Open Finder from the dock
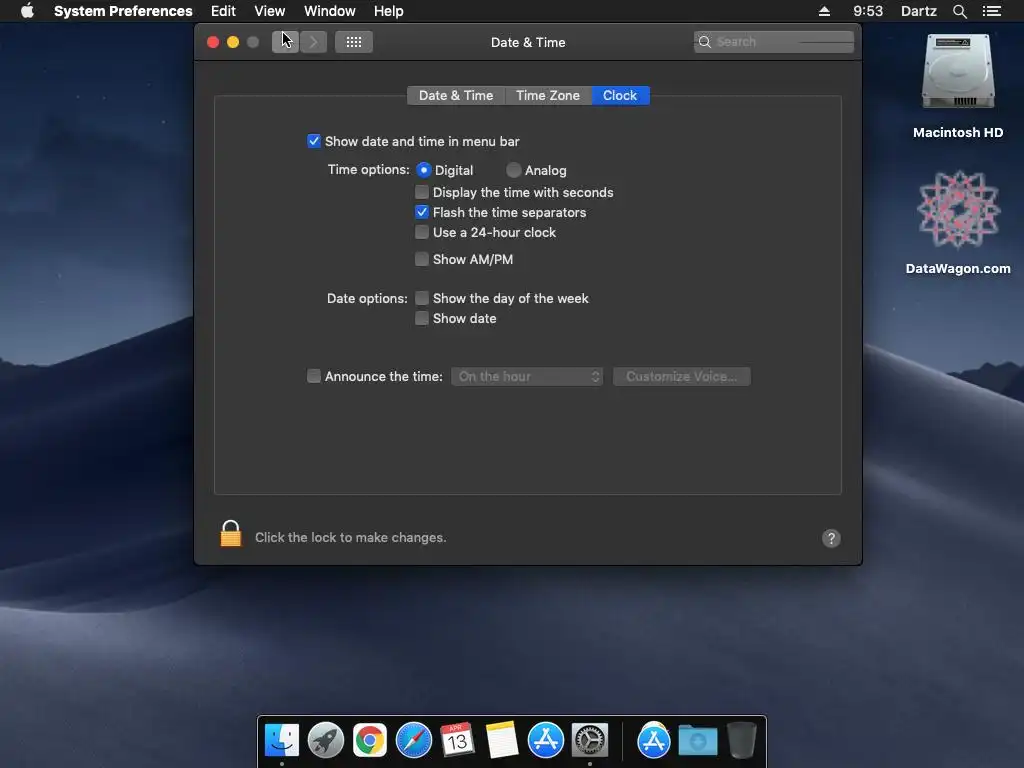The height and width of the screenshot is (768, 1024). (x=282, y=740)
